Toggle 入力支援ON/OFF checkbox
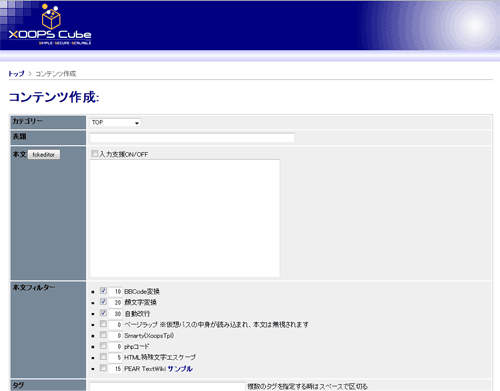The width and height of the screenshot is (500, 391). [x=95, y=154]
